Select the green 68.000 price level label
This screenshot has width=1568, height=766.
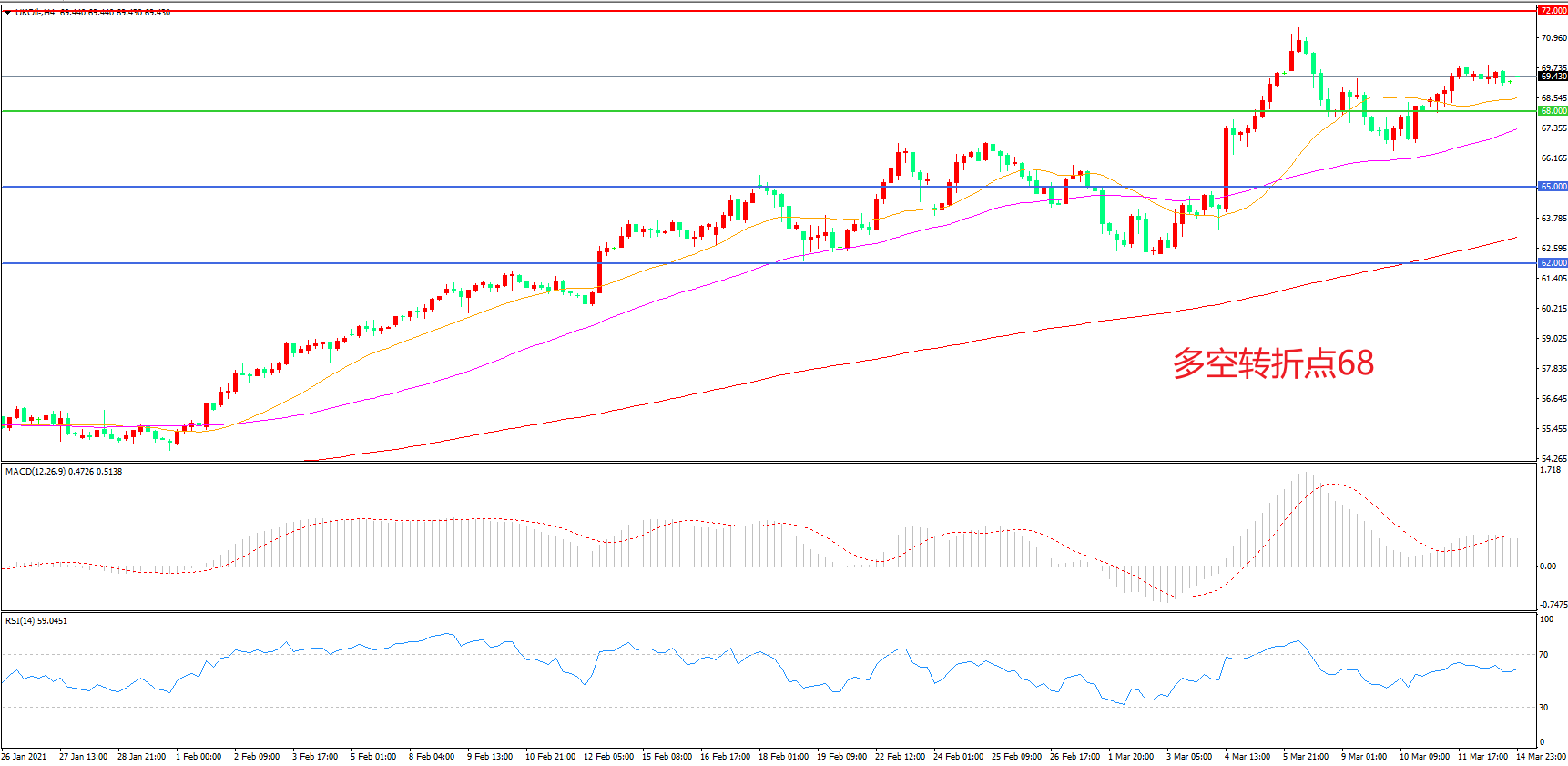(1553, 111)
